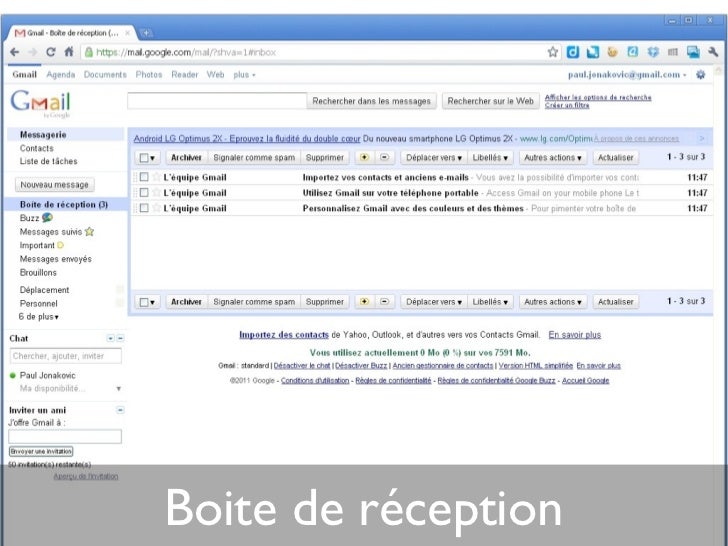Go back with the browser back arrow
The width and height of the screenshot is (728, 546).
point(14,52)
